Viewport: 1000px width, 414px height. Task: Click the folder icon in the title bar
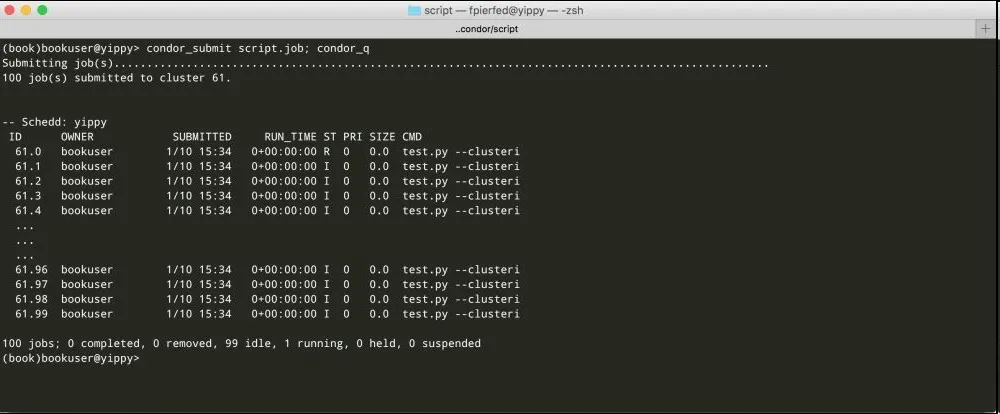414,10
